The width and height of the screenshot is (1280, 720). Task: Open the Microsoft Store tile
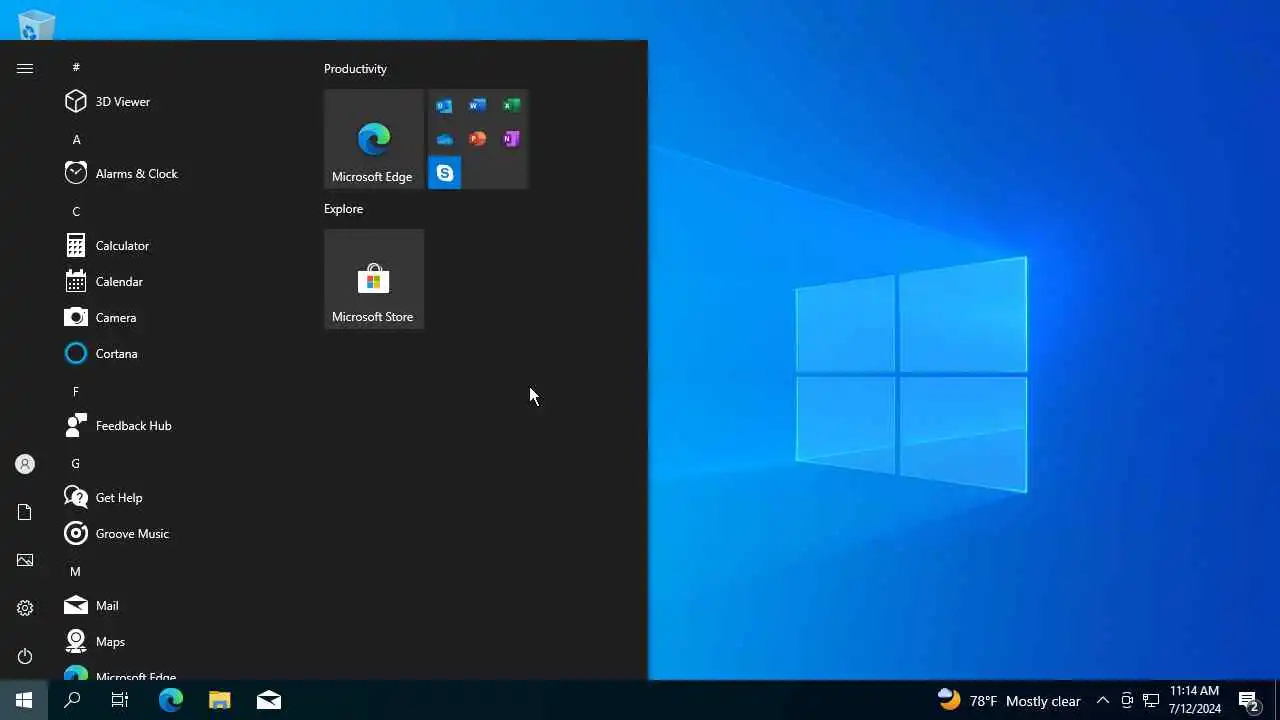pos(374,279)
